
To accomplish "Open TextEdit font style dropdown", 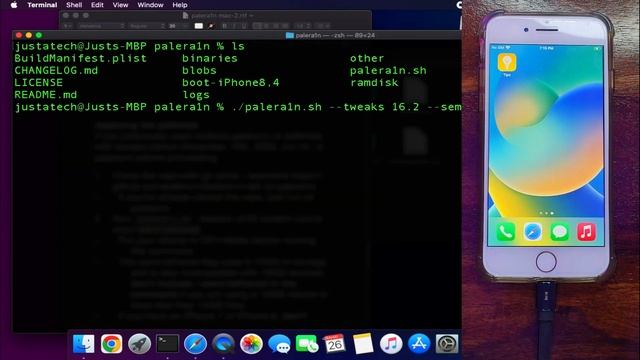I will [x=147, y=26].
